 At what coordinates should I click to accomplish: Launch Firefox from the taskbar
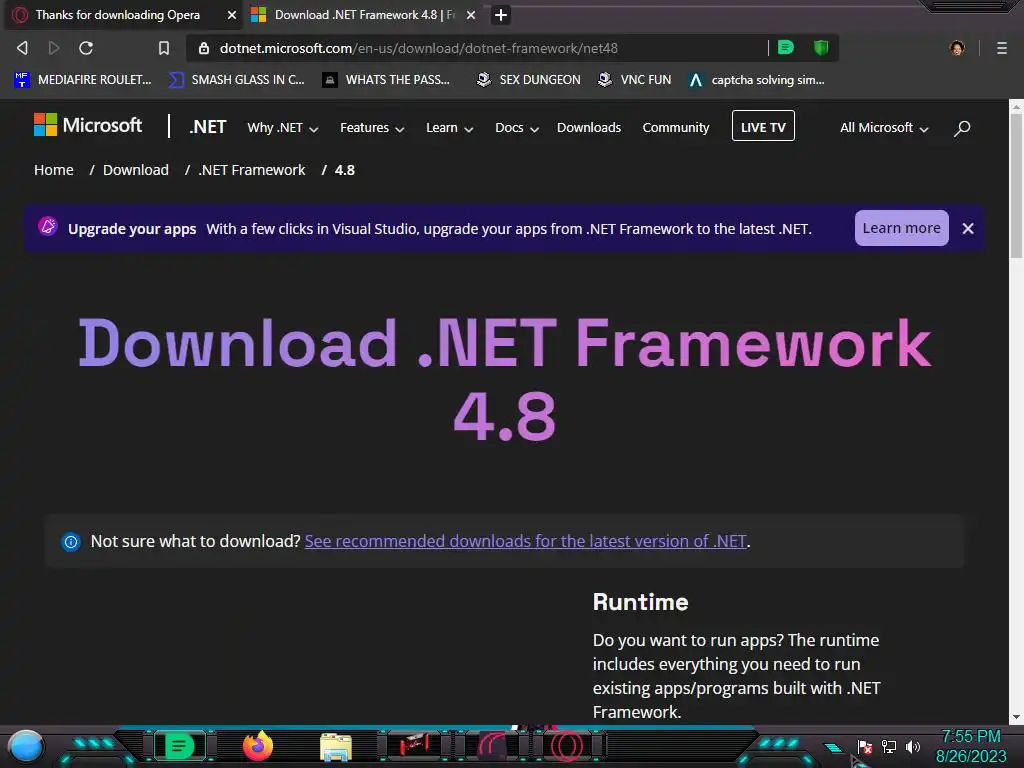pyautogui.click(x=258, y=746)
